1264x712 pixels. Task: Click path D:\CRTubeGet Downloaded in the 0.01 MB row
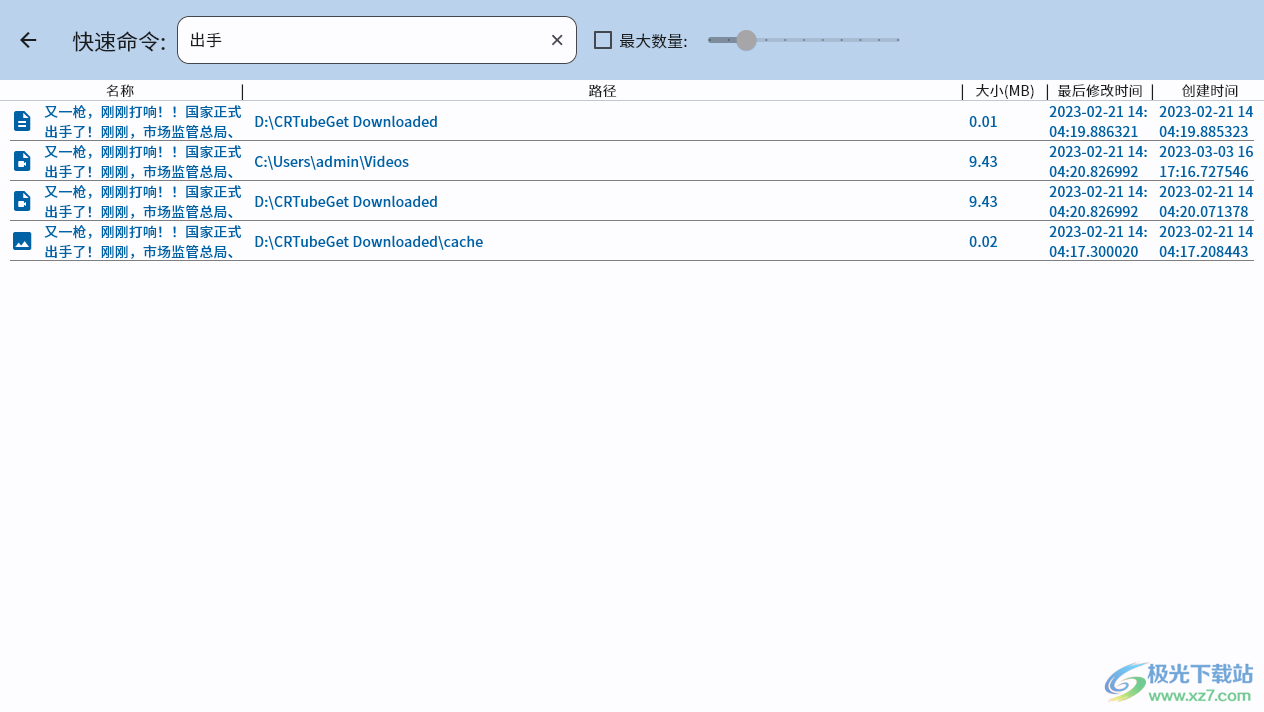click(x=346, y=121)
